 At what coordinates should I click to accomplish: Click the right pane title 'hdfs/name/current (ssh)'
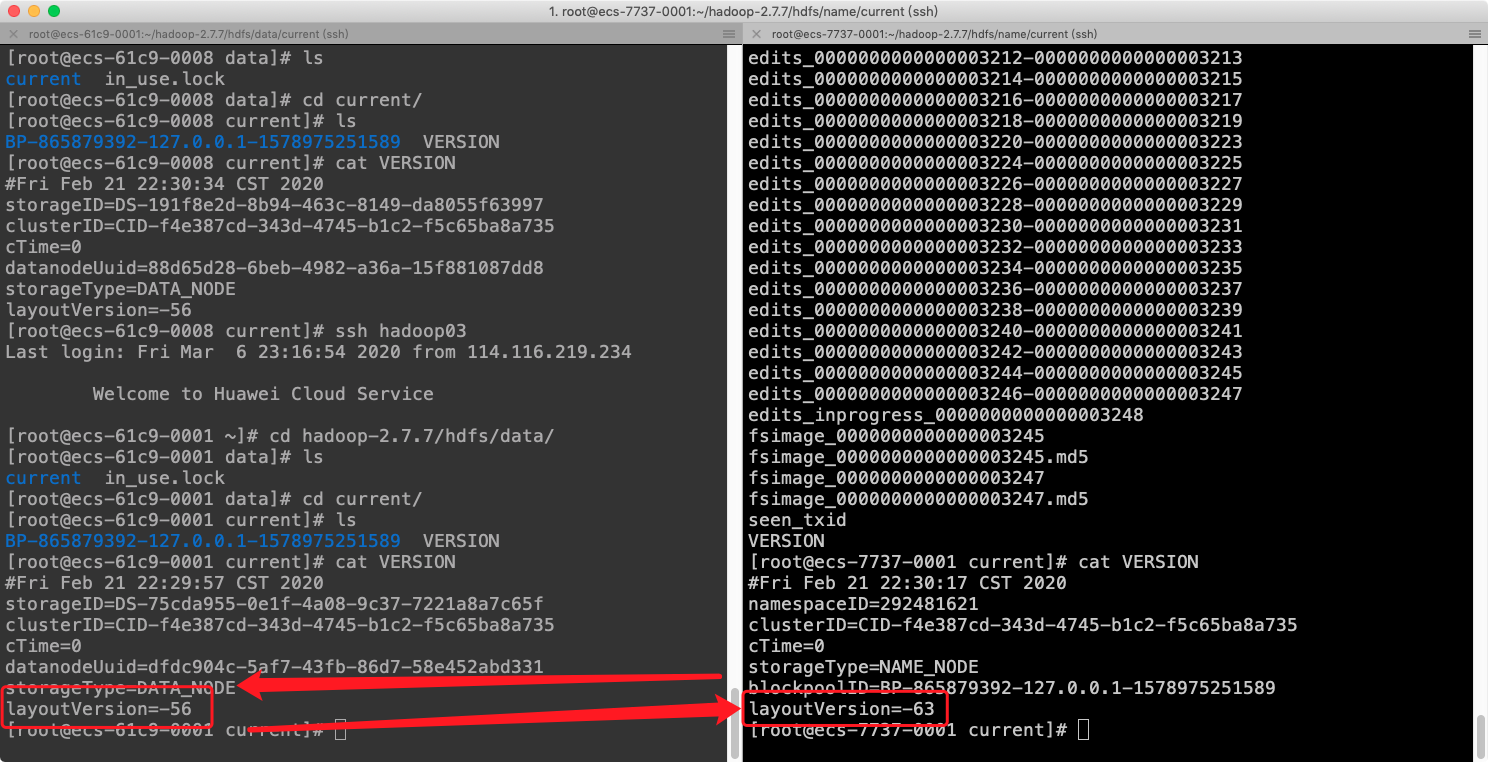coord(934,34)
